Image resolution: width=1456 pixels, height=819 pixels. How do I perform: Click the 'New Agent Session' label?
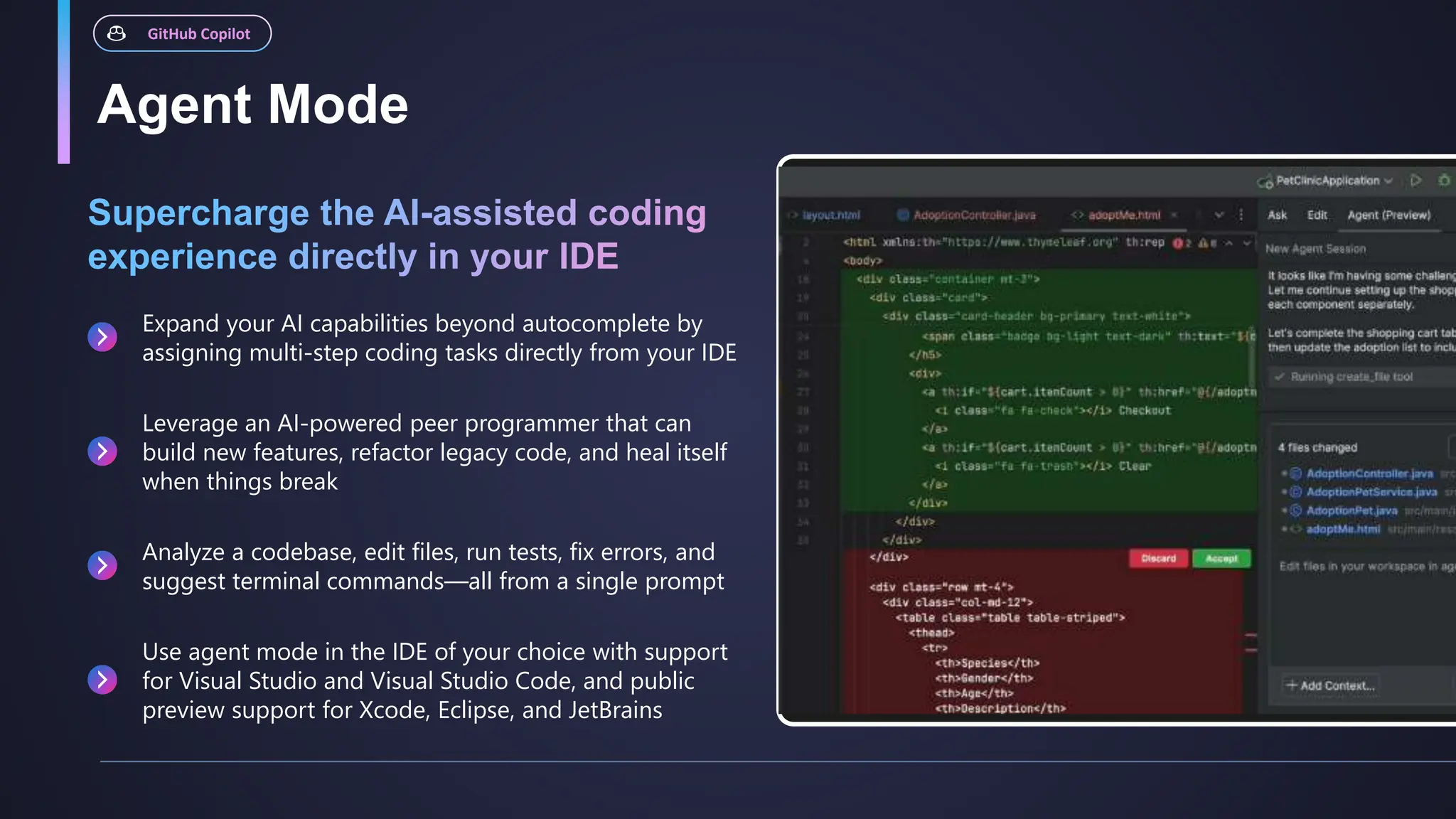point(1315,249)
